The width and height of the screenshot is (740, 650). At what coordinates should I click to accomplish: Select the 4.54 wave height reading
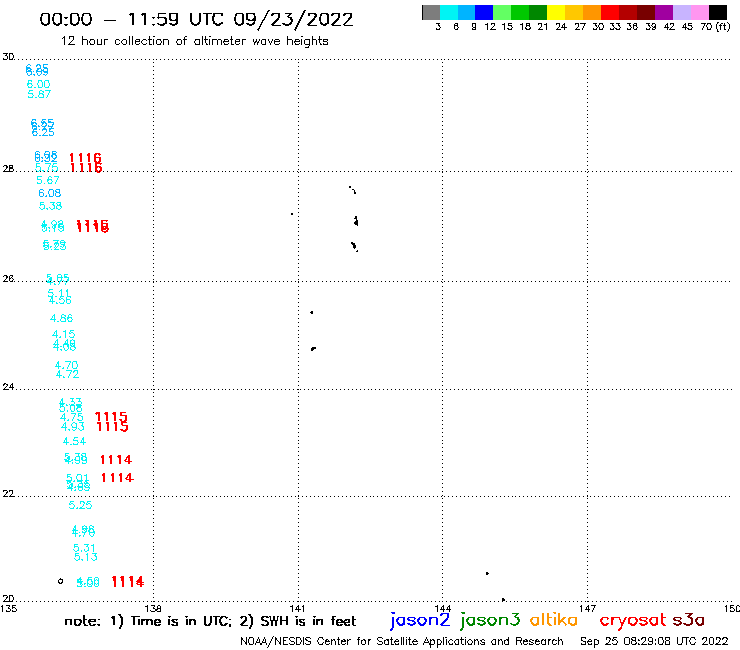[75, 441]
